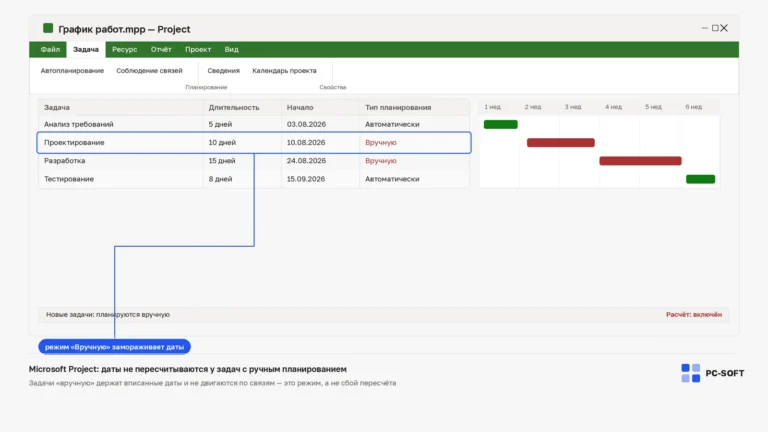Viewport: 768px width, 432px height.
Task: Click the 5 дней duration cell
Action: point(220,124)
